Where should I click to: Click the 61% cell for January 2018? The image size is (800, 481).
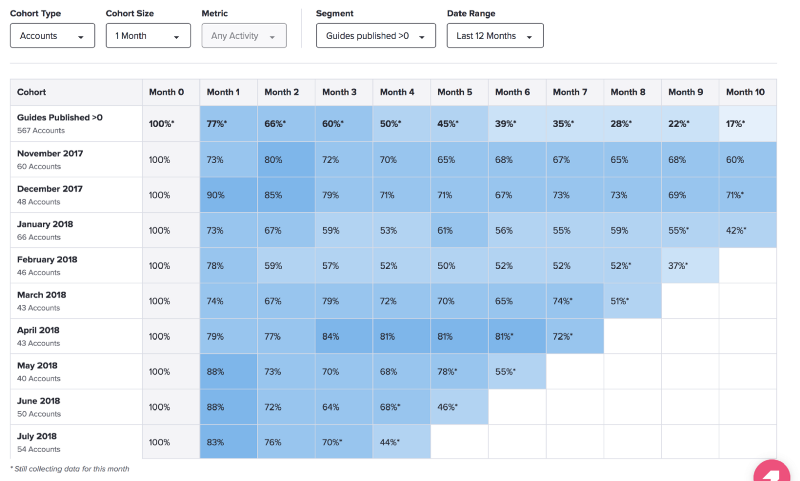(459, 230)
